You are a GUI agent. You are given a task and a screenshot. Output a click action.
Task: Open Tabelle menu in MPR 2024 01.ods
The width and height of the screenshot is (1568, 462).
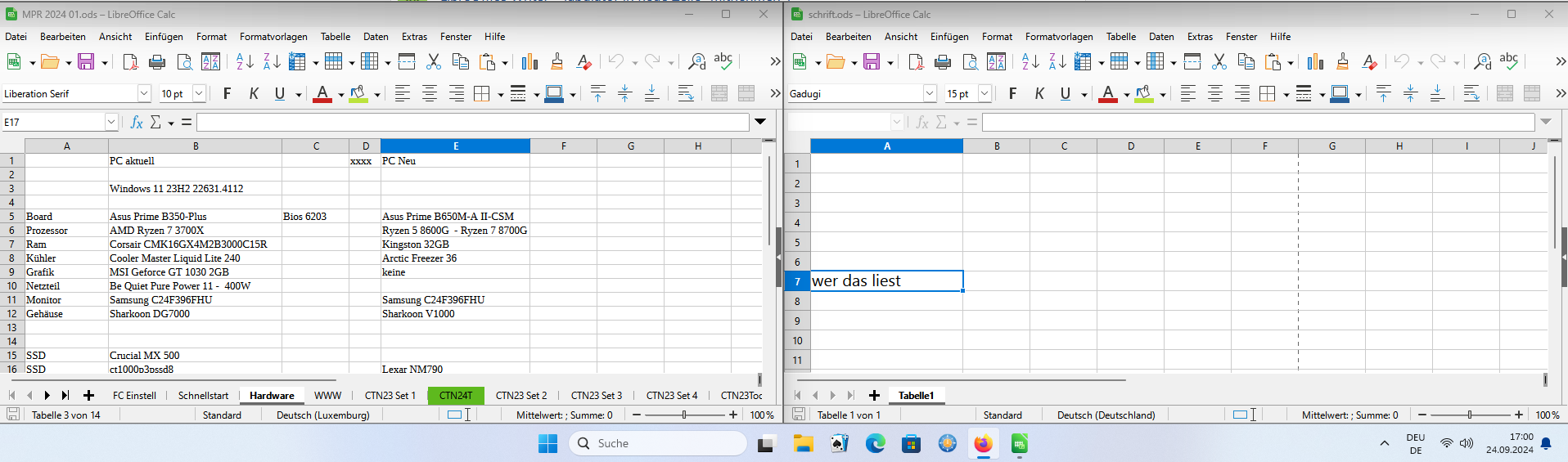(x=336, y=37)
